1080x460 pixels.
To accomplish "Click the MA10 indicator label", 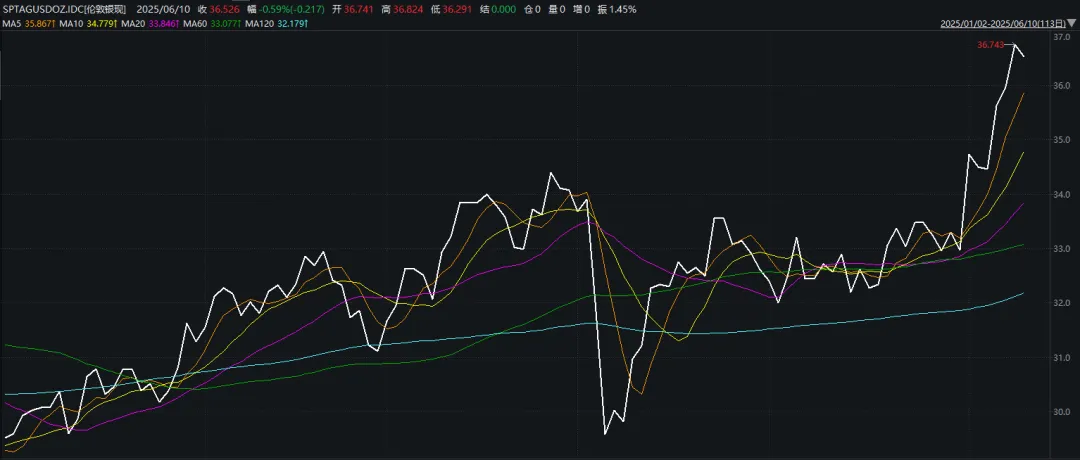I will pyautogui.click(x=71, y=23).
